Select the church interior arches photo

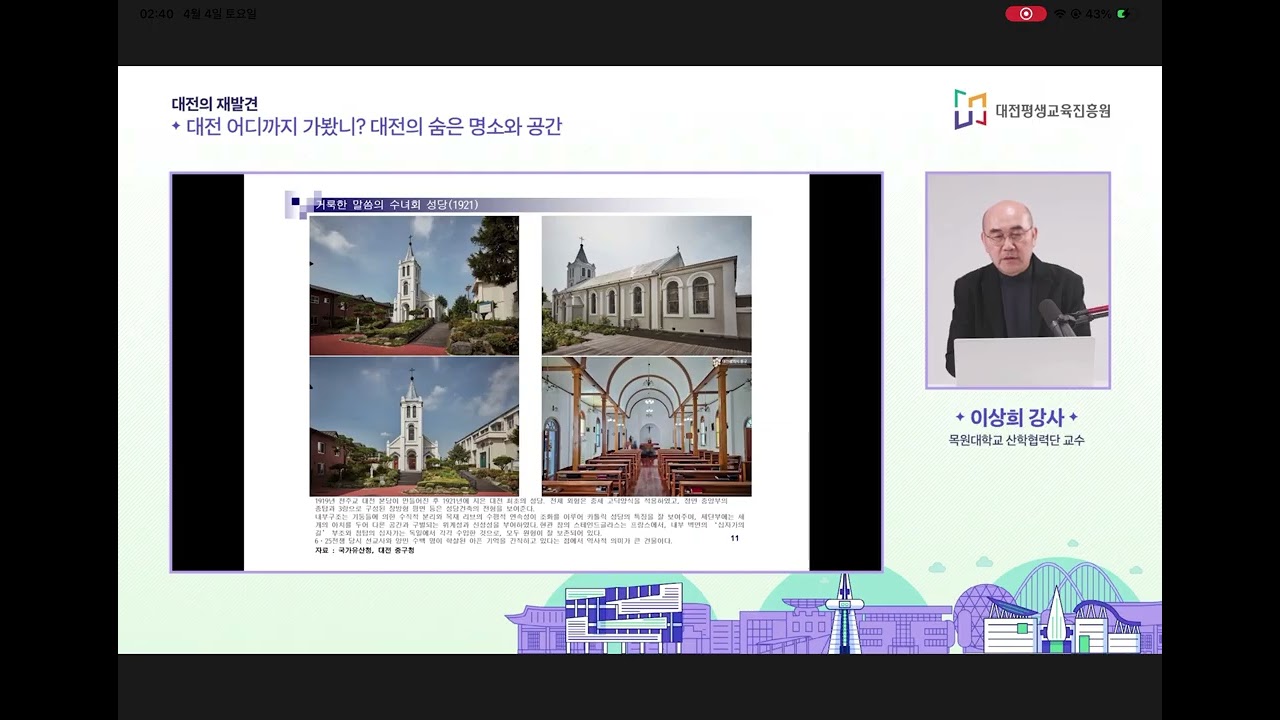tap(646, 427)
